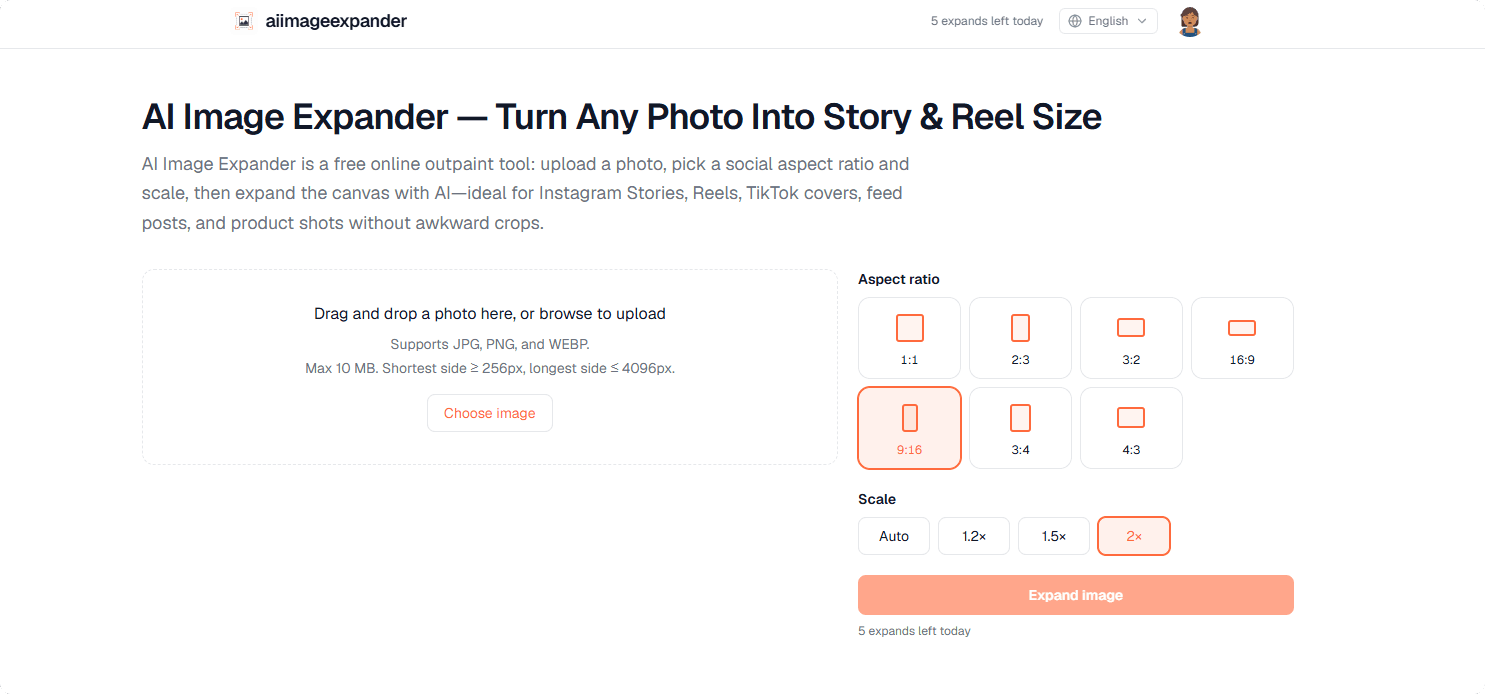Choose the 2:3 portrait ratio icon
1485x694 pixels.
click(1020, 328)
